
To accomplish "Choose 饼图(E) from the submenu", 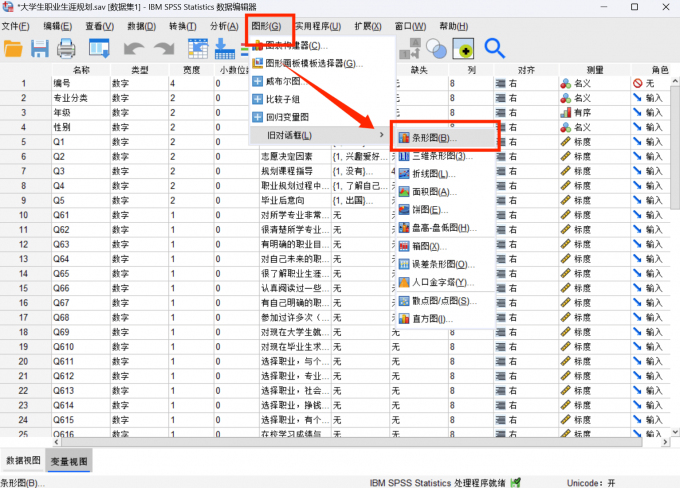I will click(445, 210).
